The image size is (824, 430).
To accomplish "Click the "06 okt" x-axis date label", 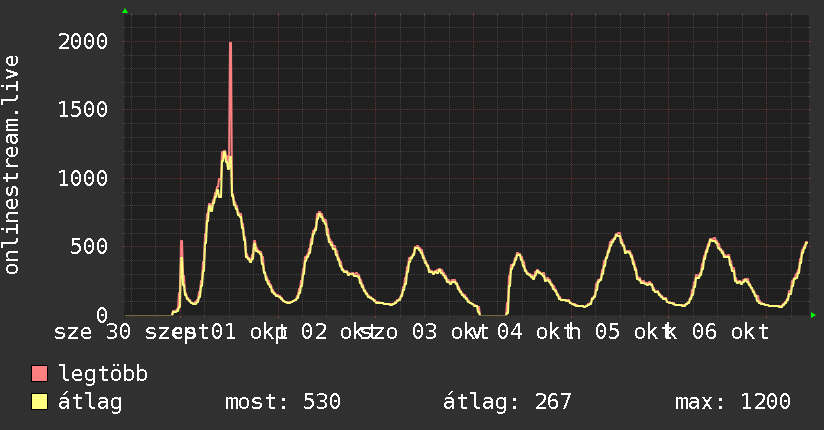I will [730, 332].
